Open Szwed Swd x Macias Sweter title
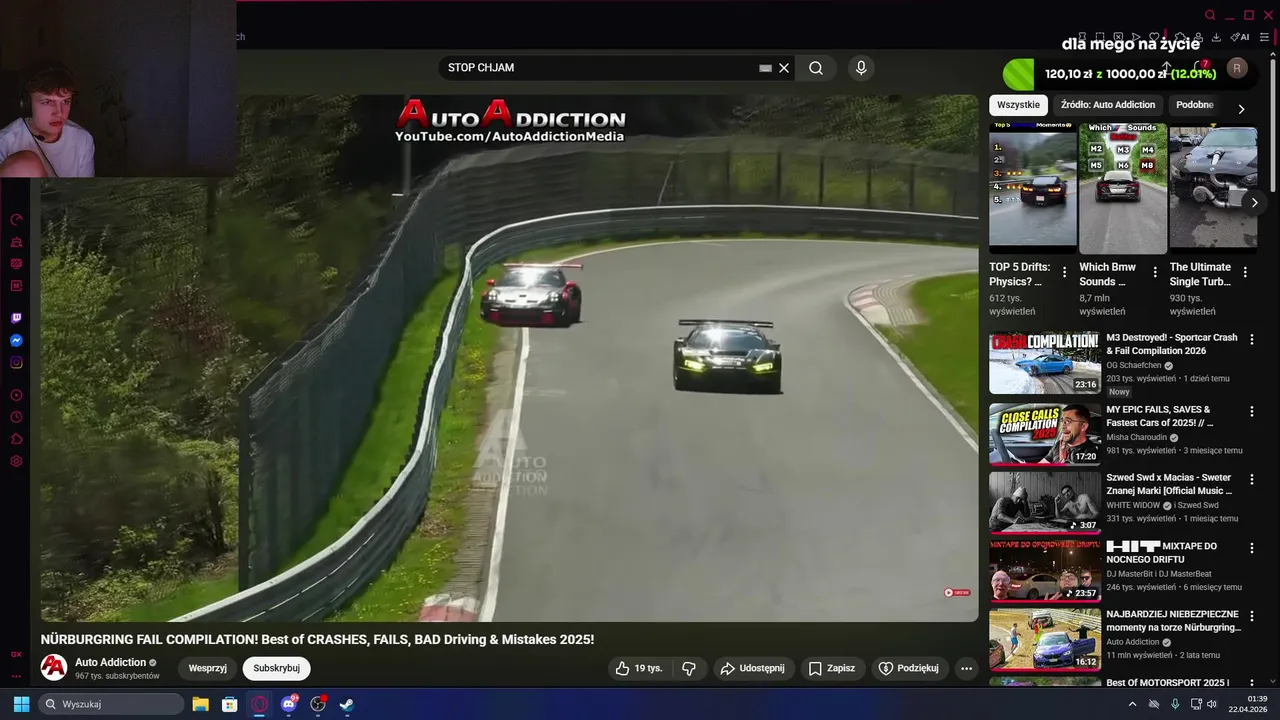 [x=1169, y=484]
